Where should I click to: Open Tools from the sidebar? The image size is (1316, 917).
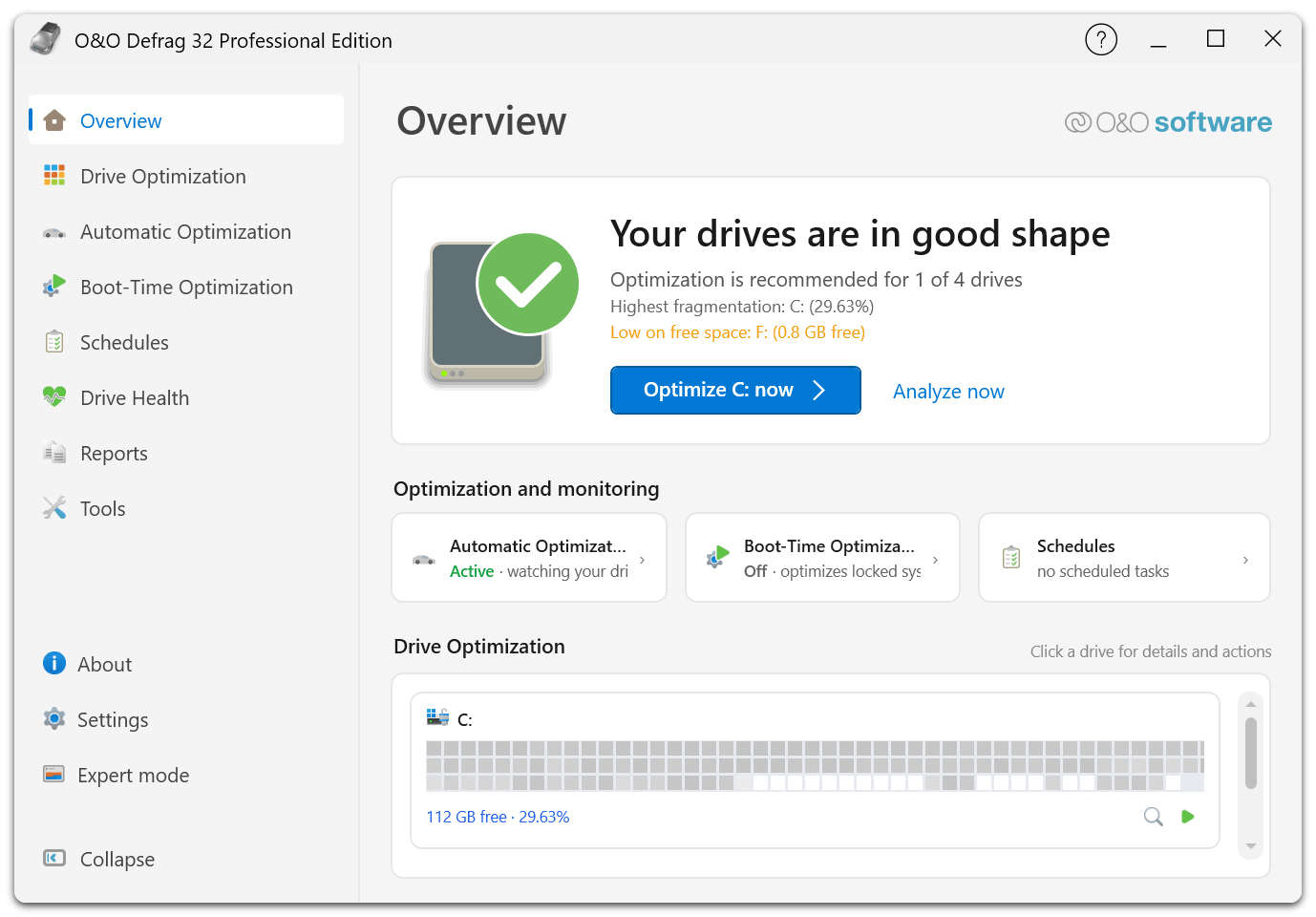(x=186, y=508)
